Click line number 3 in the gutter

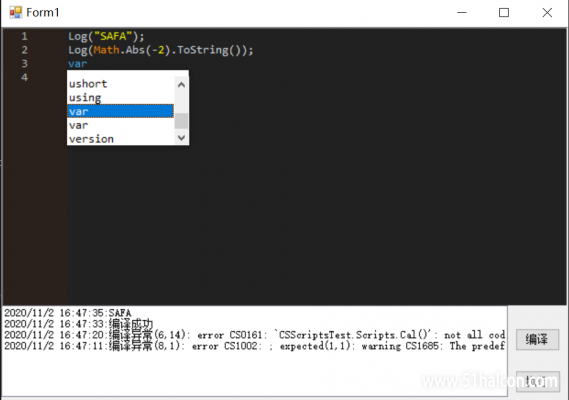coord(24,64)
